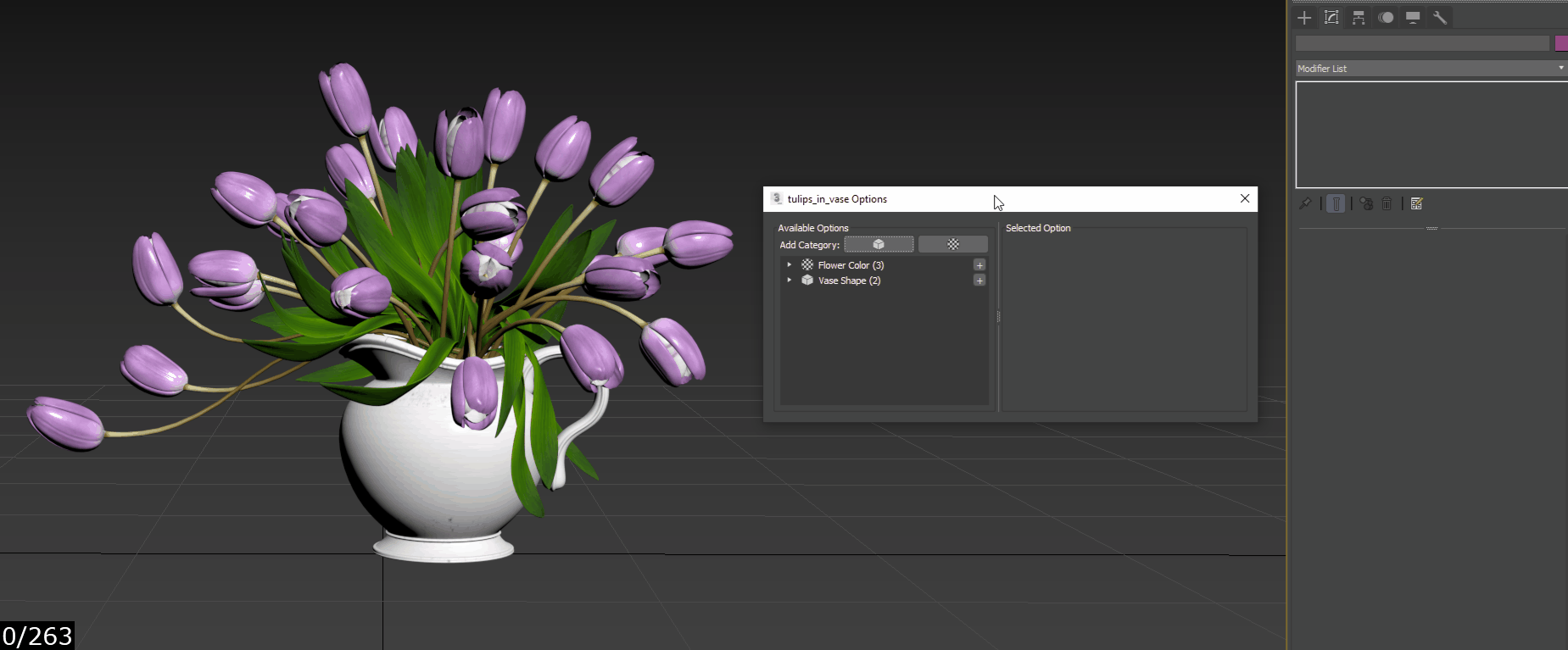Add an object category with the cube button
This screenshot has width=1568, height=650.
879,244
